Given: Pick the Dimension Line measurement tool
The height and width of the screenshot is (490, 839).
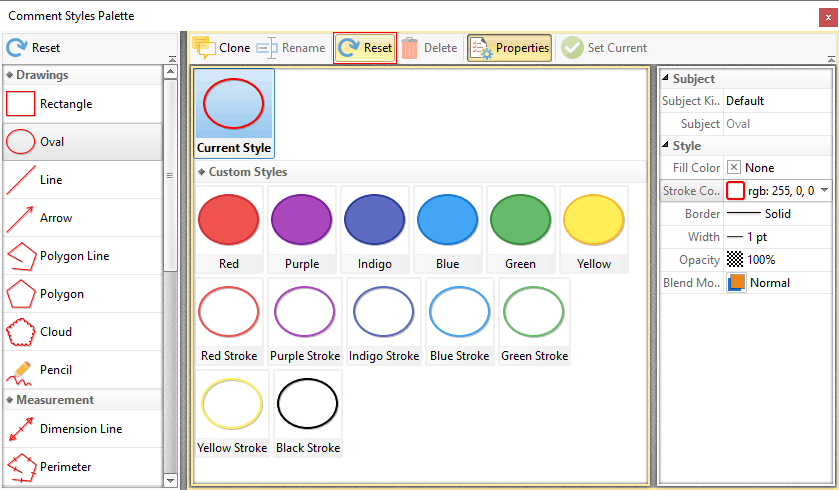Looking at the screenshot, I should tap(80, 429).
